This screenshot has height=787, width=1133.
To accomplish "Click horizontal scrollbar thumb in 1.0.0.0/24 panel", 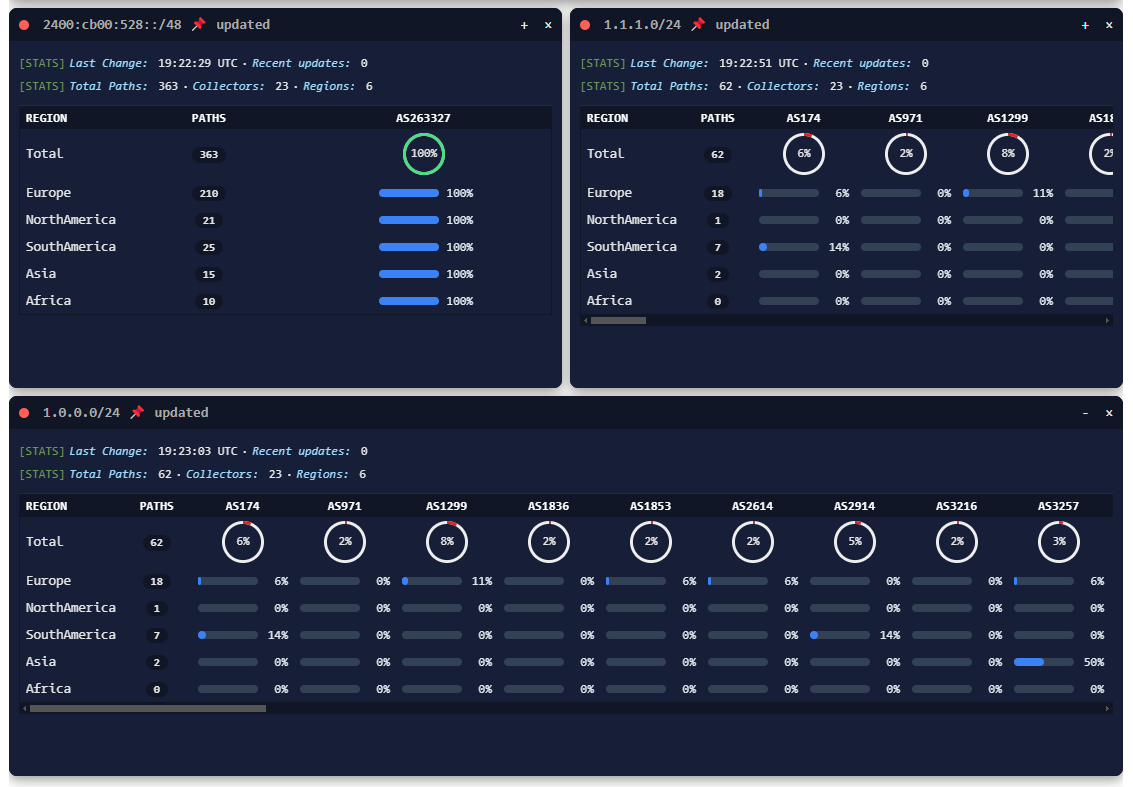I will point(147,709).
